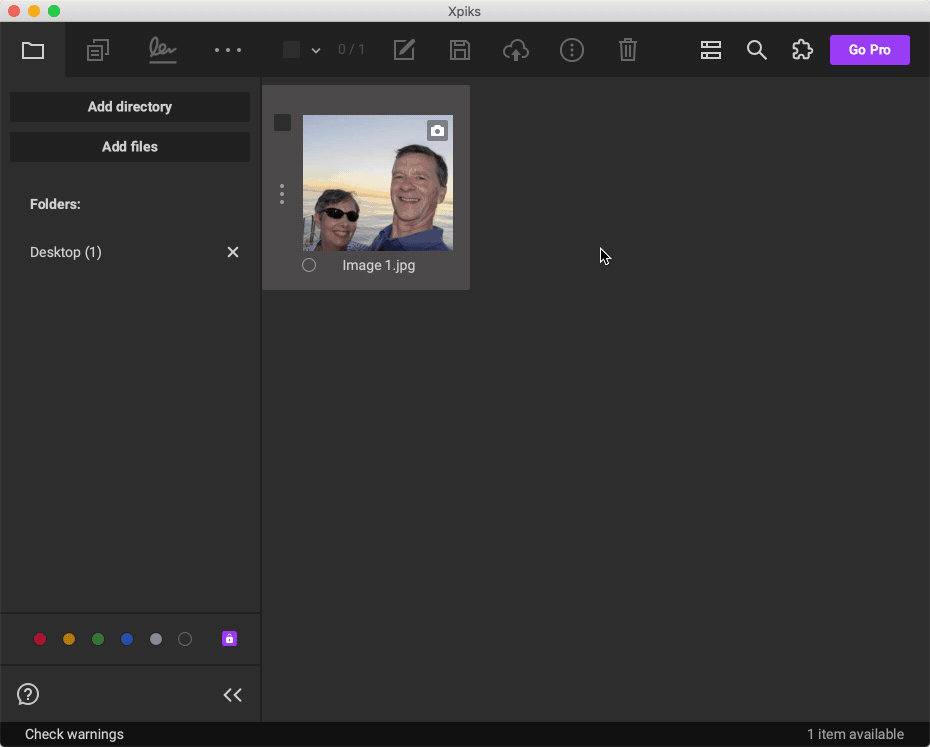
Task: Click the copy-to-clipboard toolbar icon
Action: [x=97, y=50]
